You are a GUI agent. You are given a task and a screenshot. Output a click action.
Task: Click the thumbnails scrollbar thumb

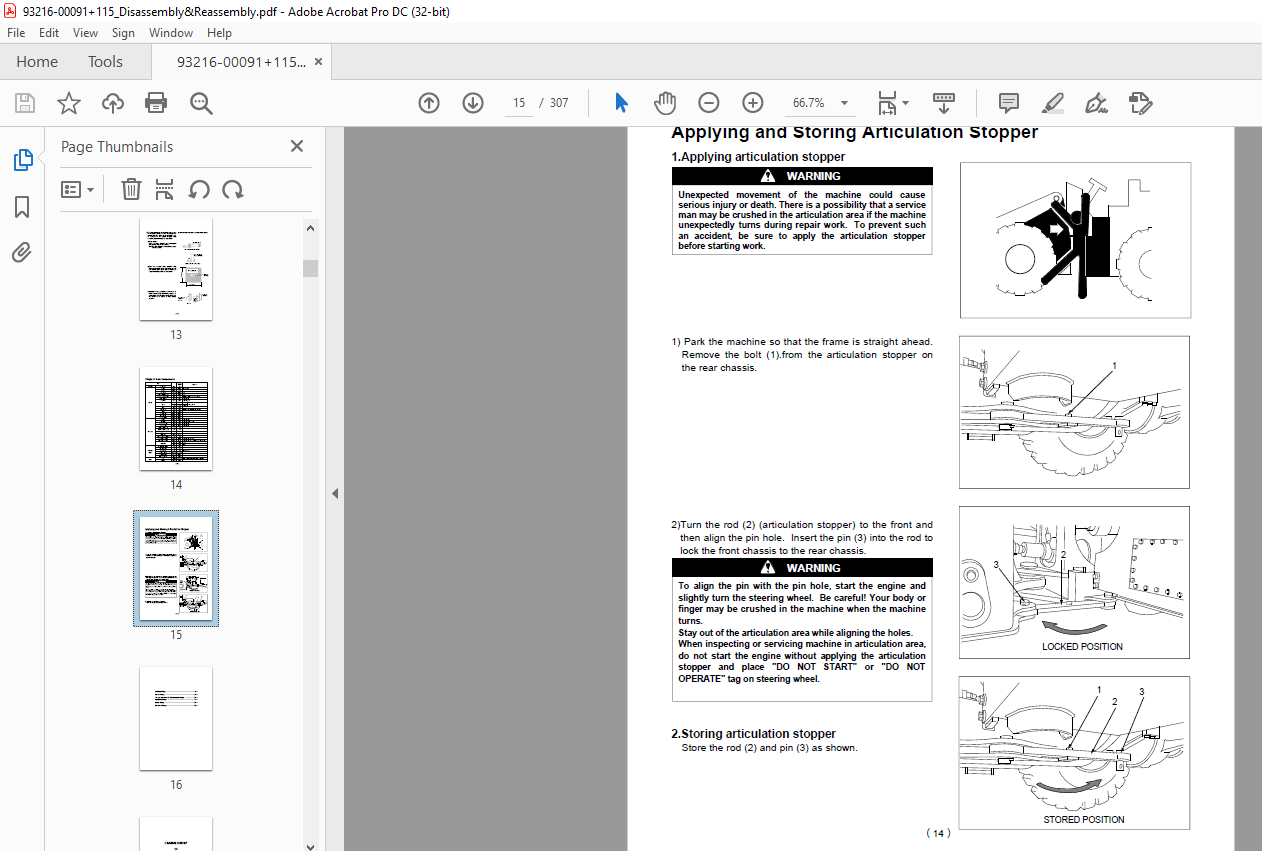point(310,268)
